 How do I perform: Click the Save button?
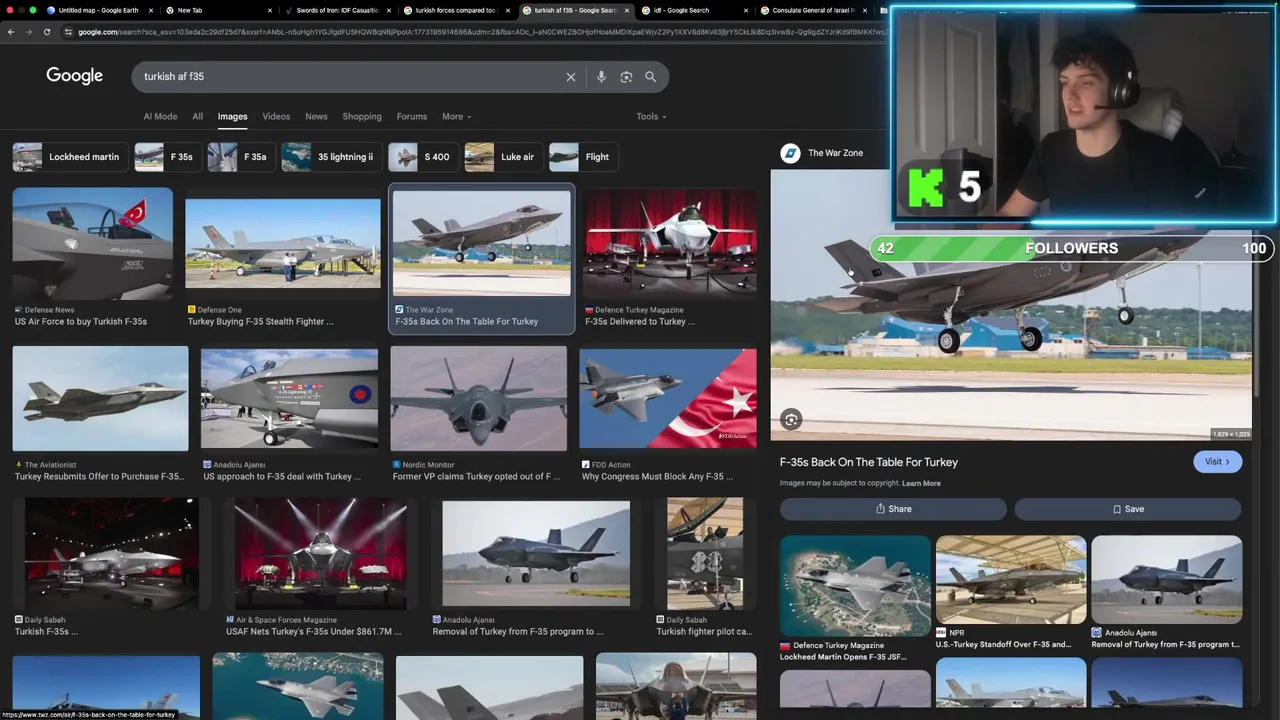coord(1128,509)
